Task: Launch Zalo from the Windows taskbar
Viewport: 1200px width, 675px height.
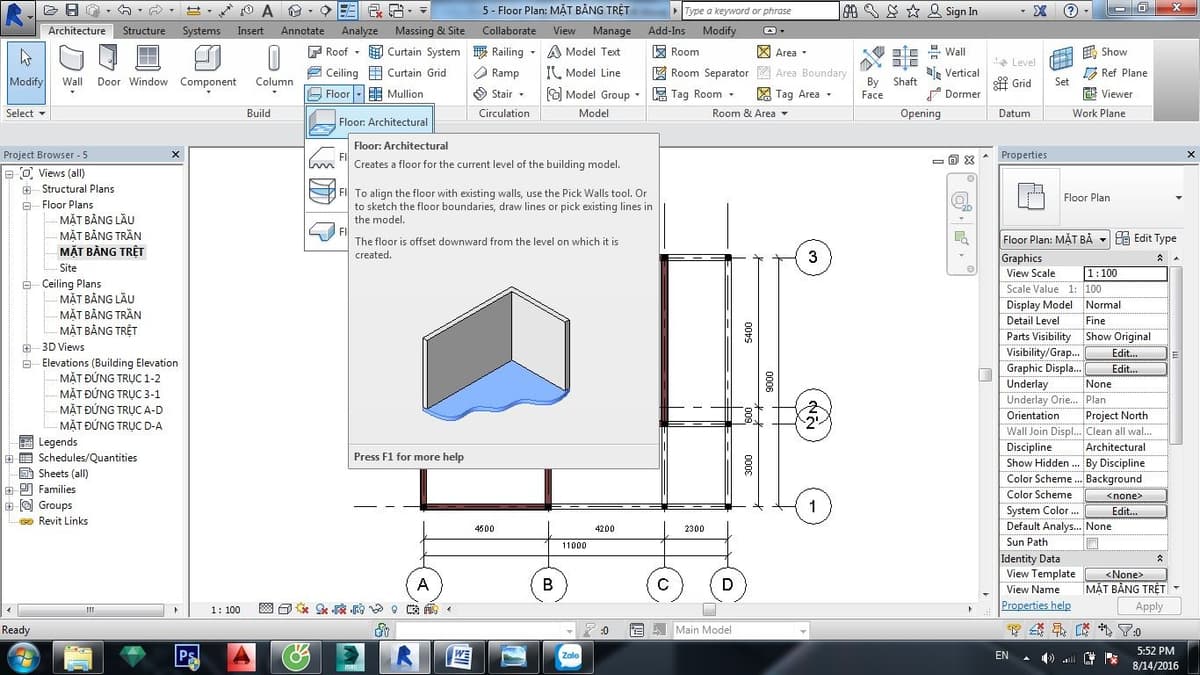Action: coord(570,656)
